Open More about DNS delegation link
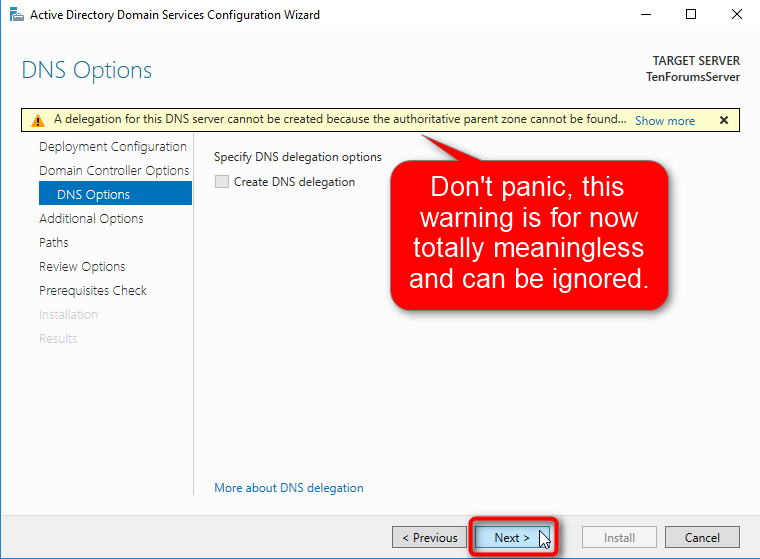The width and height of the screenshot is (760, 559). (289, 488)
